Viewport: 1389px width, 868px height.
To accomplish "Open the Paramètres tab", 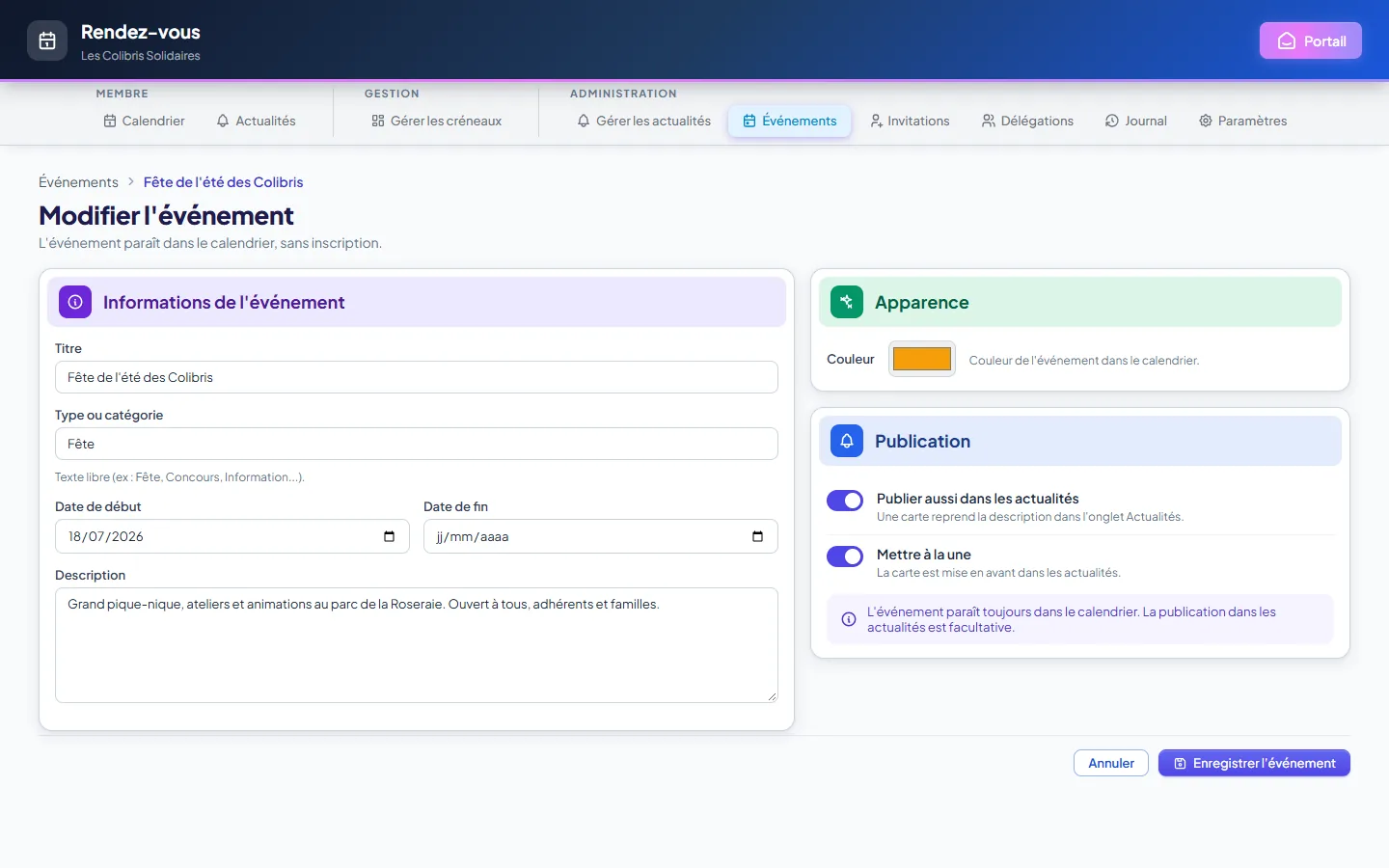I will tap(1243, 121).
